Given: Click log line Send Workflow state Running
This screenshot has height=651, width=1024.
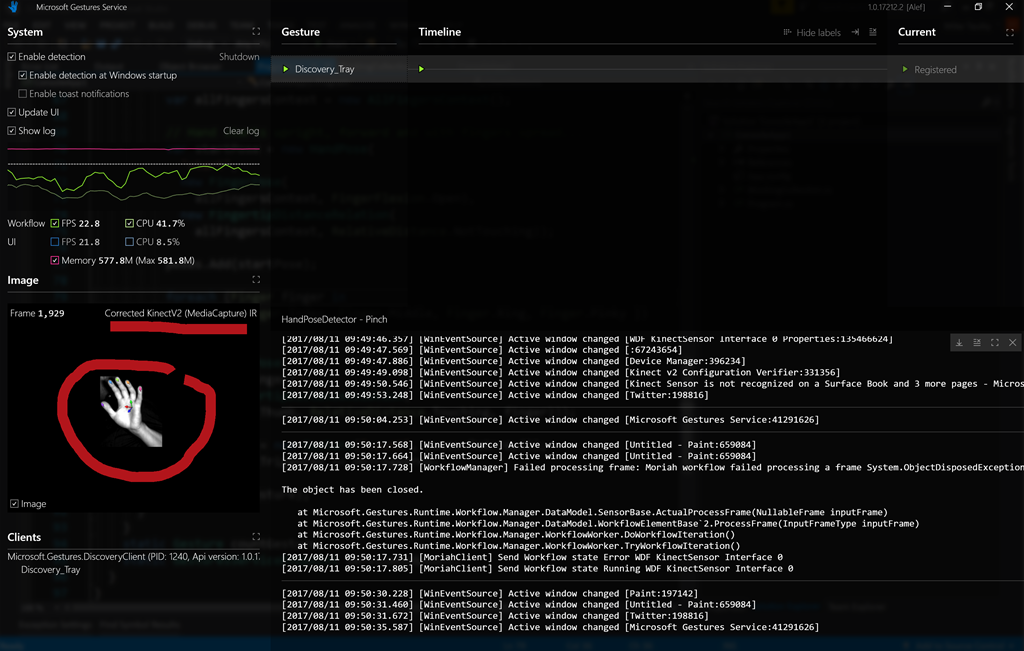Looking at the screenshot, I should point(537,569).
